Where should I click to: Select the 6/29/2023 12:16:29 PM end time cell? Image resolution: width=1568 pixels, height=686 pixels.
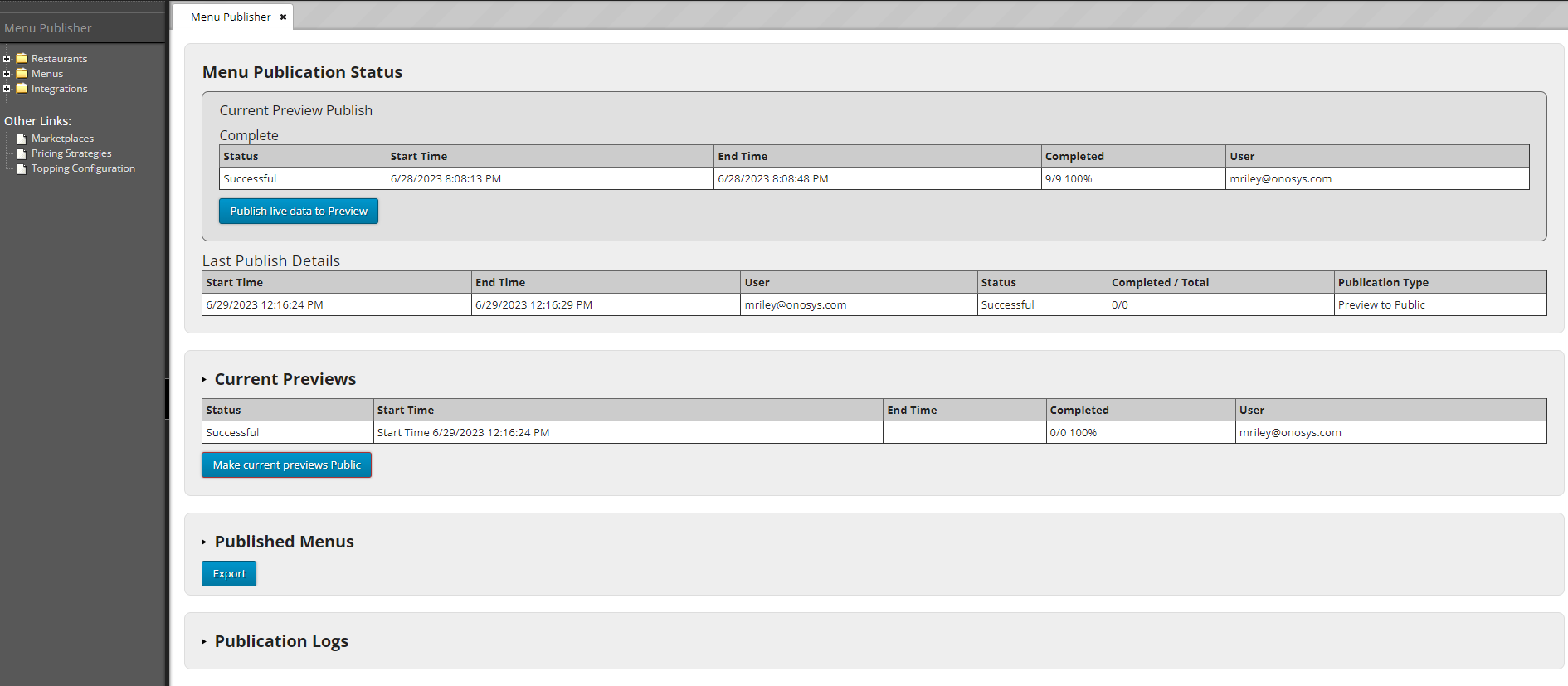coord(606,304)
